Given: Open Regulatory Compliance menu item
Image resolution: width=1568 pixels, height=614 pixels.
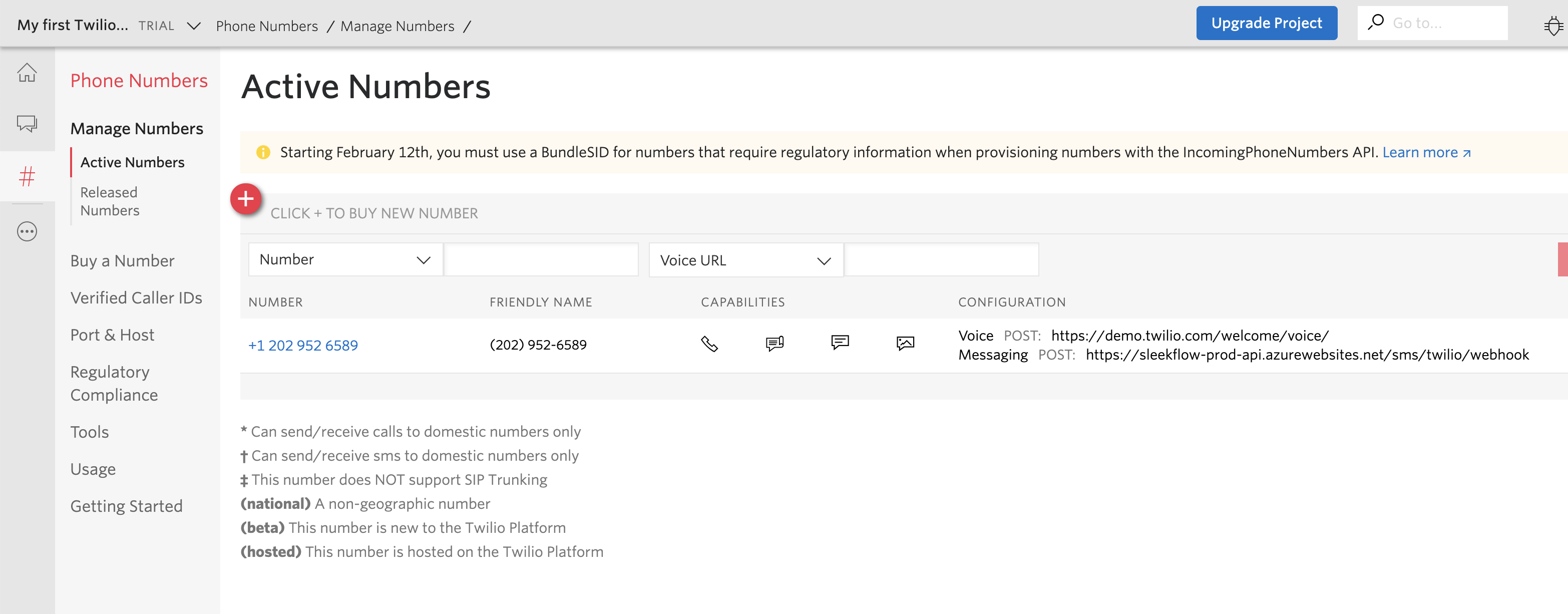Looking at the screenshot, I should click(x=114, y=383).
